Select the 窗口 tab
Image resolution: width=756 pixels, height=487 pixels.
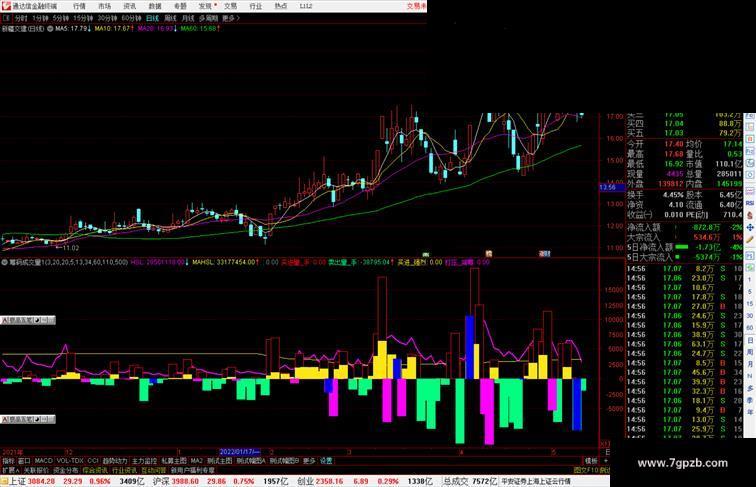tap(24, 461)
